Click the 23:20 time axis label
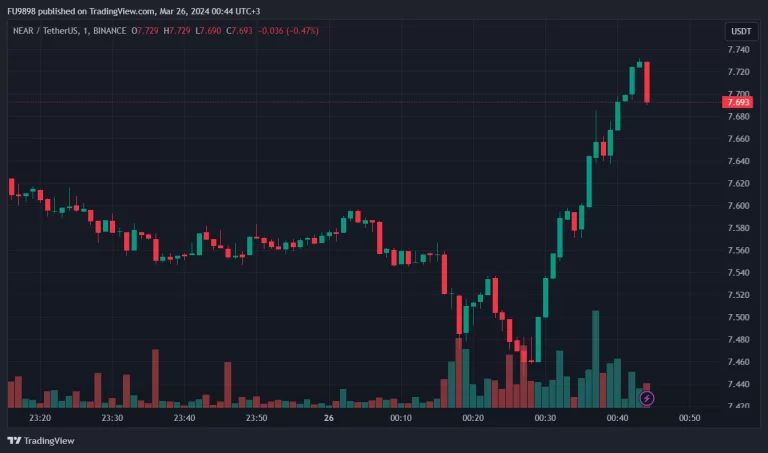The width and height of the screenshot is (768, 453). [40, 419]
